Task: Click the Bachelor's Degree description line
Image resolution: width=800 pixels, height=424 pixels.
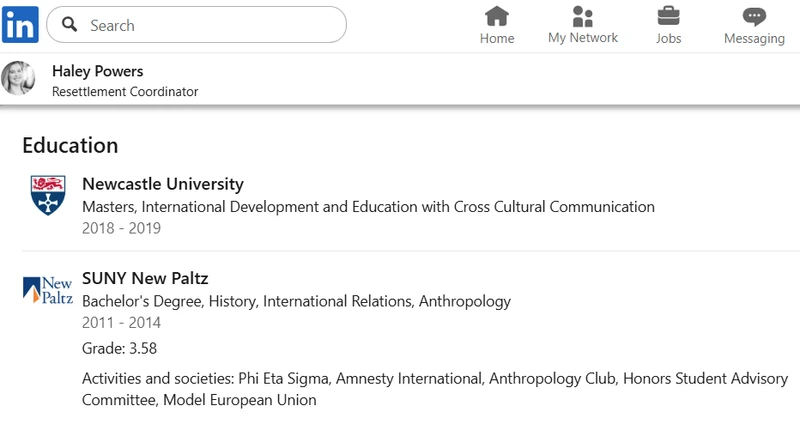Action: 296,302
